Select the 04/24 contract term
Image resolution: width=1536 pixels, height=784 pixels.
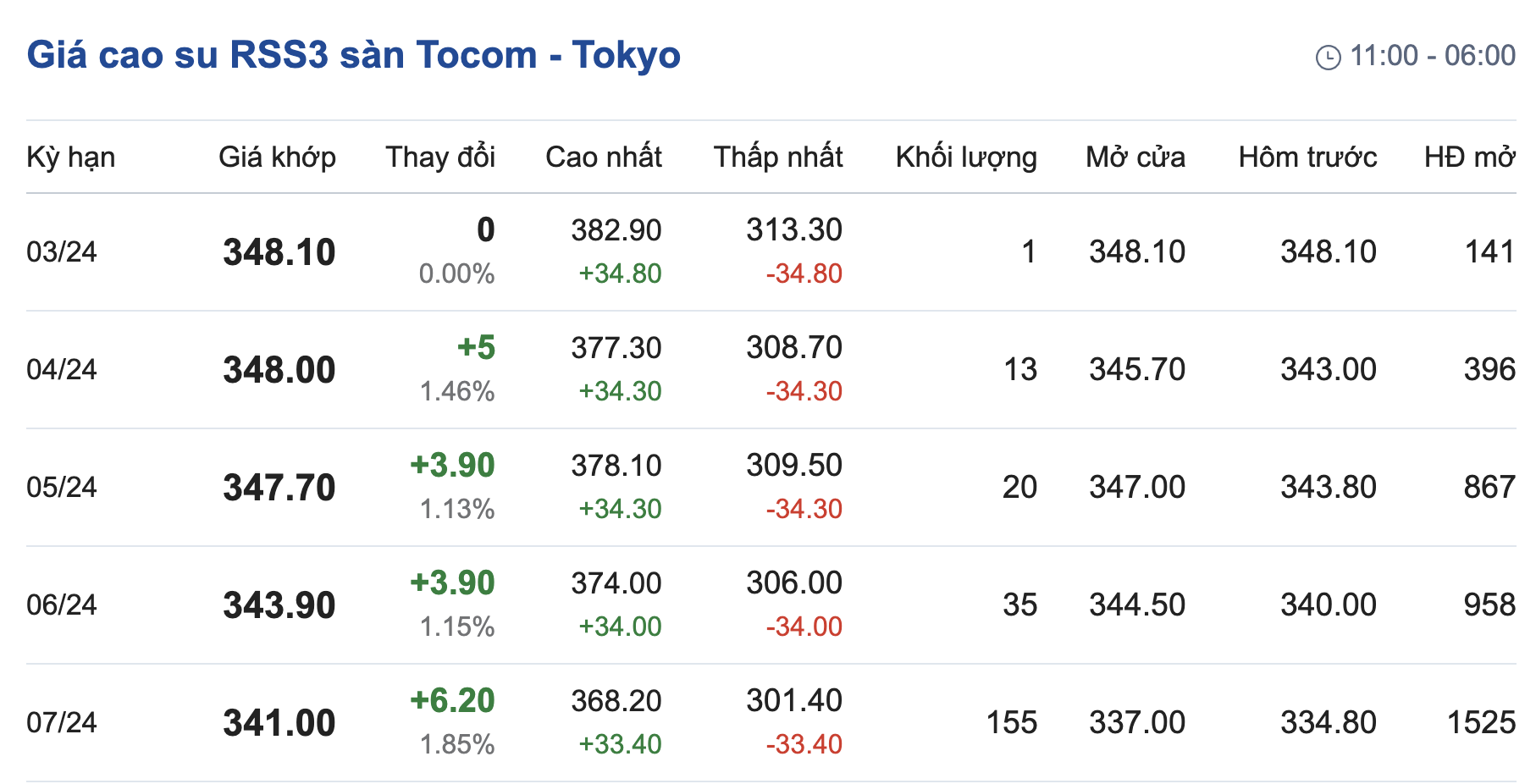[62, 370]
